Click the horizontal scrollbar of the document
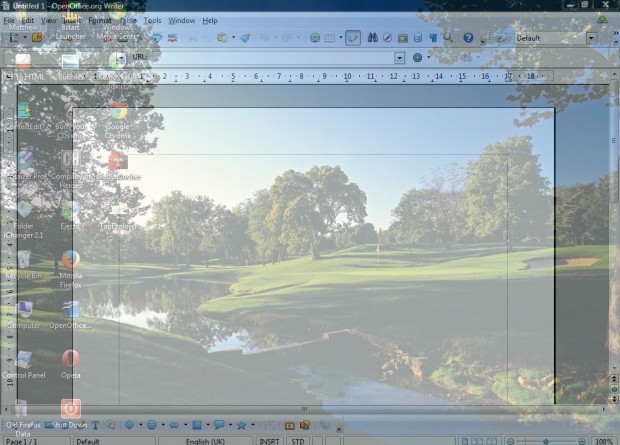Image resolution: width=620 pixels, height=445 pixels. click(304, 409)
